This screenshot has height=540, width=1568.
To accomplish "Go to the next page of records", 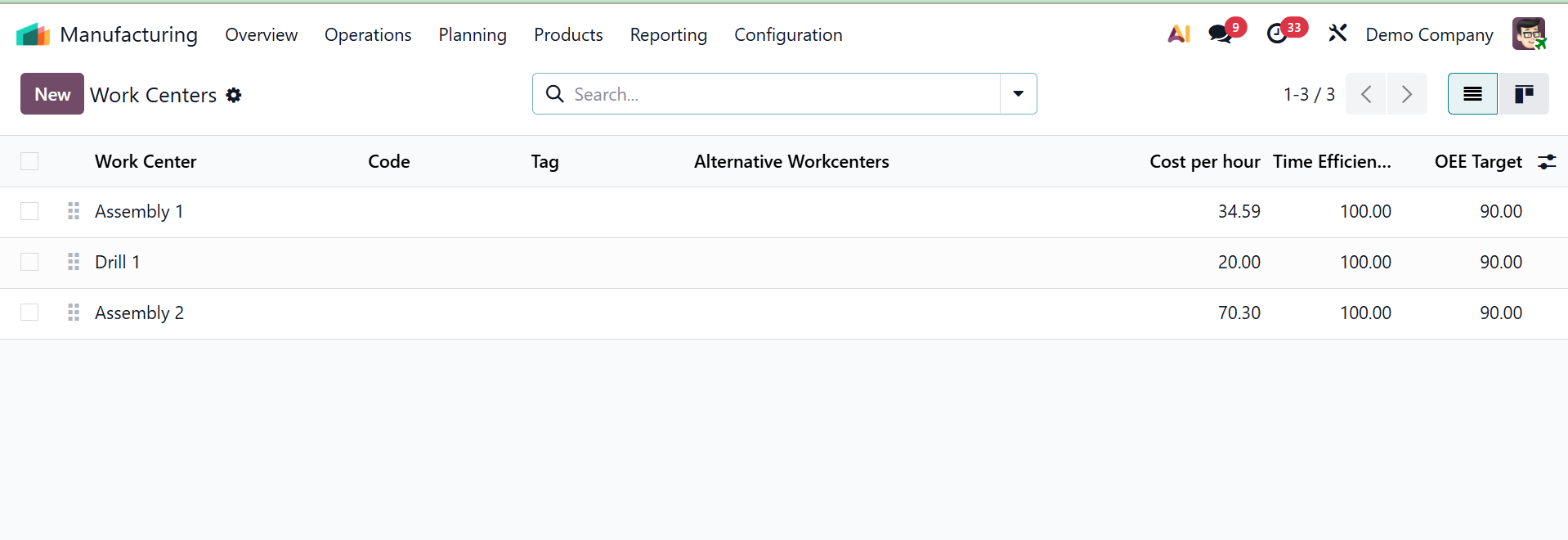I will pos(1406,94).
